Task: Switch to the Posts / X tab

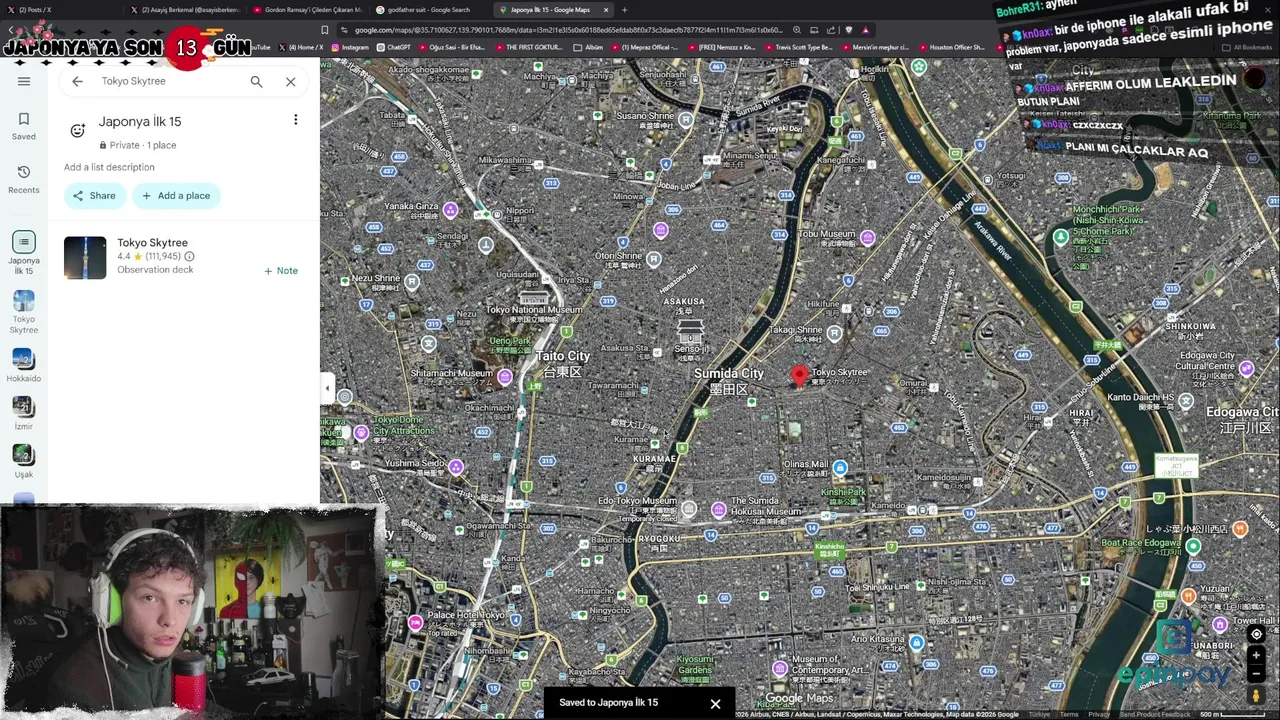Action: click(x=60, y=10)
